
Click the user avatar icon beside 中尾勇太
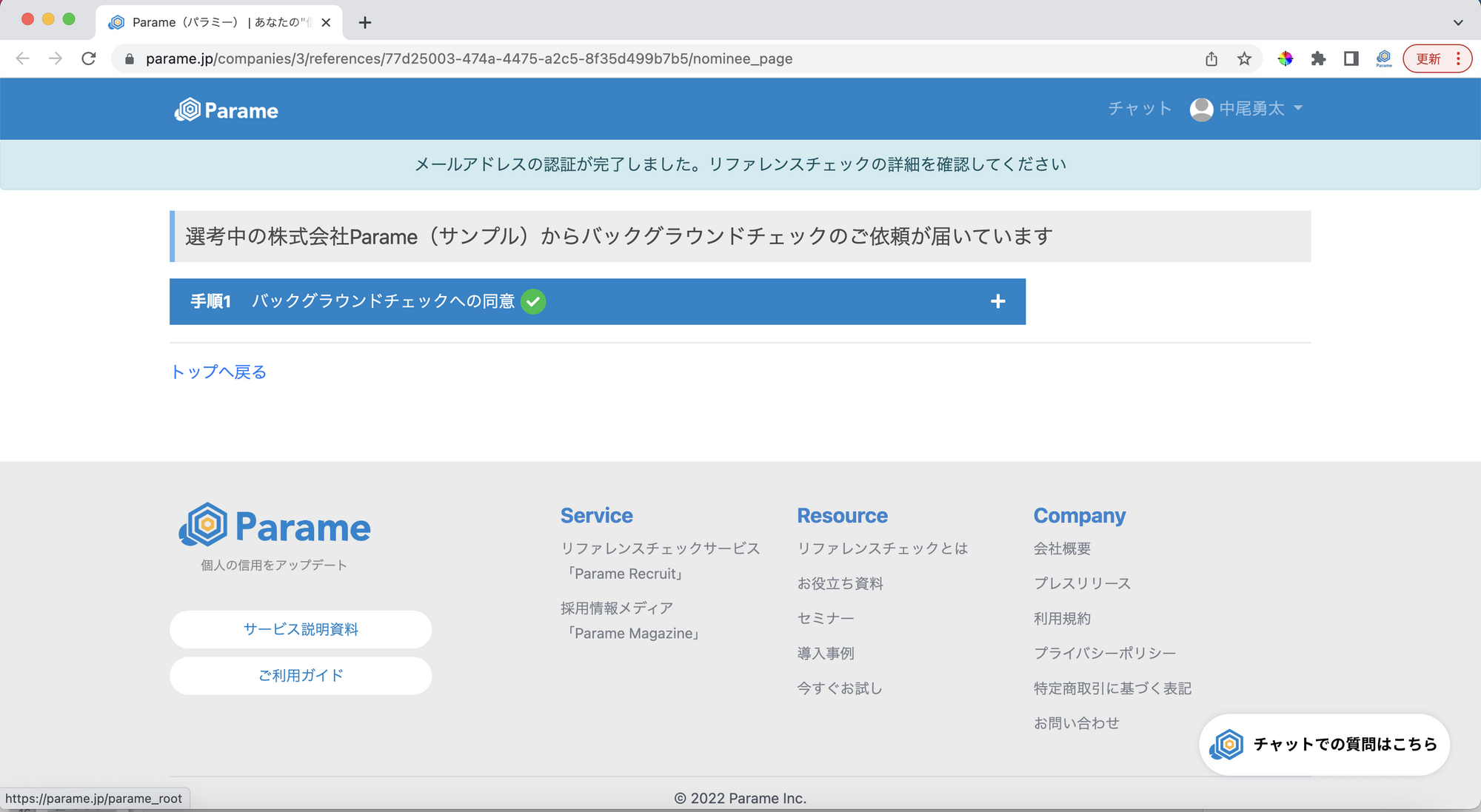point(1201,109)
